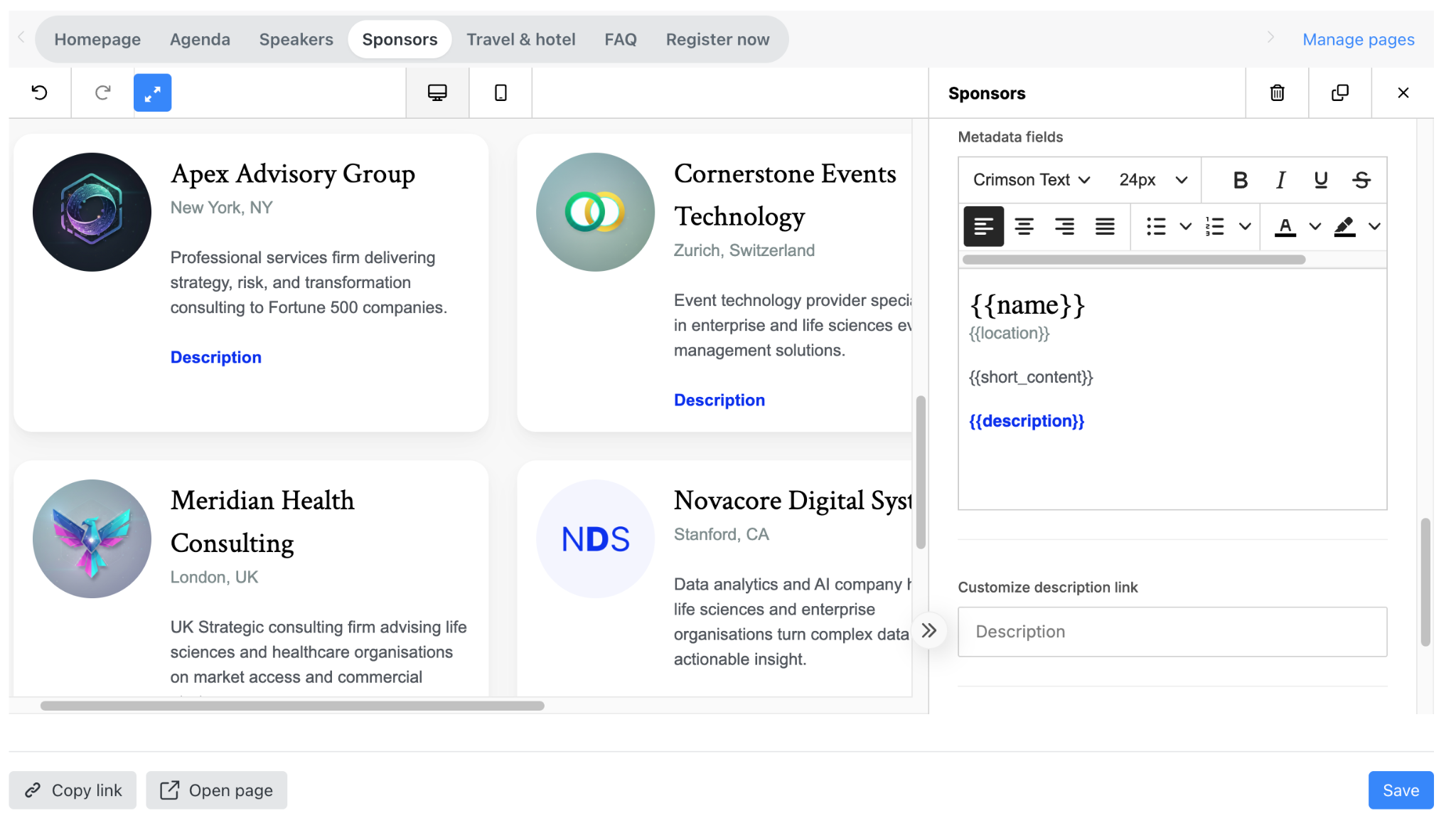Click the {{name}} placeholder in editor
The image size is (1456, 828).
point(1027,305)
